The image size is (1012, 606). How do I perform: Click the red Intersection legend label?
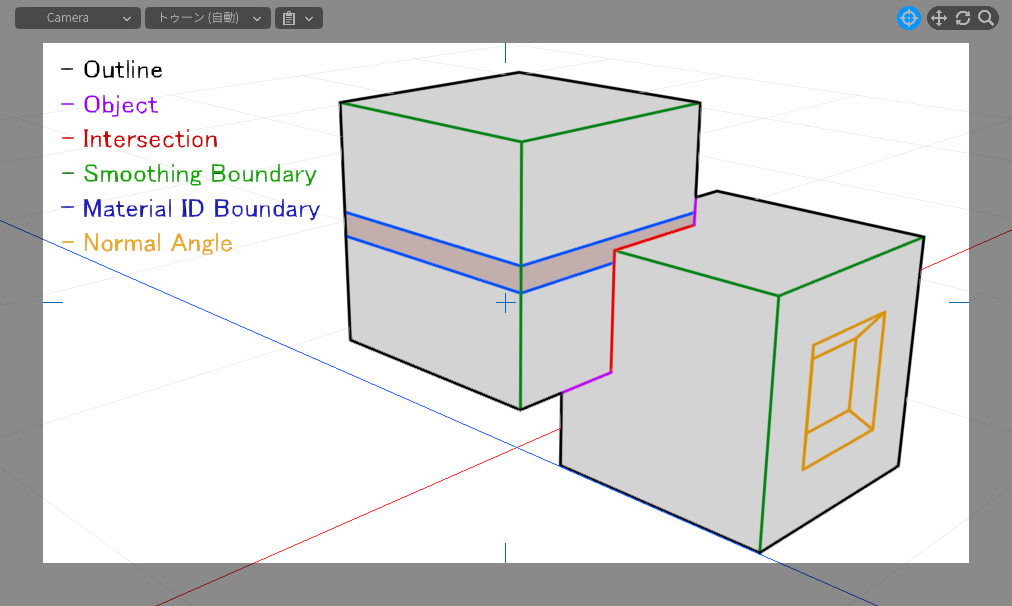tap(150, 139)
